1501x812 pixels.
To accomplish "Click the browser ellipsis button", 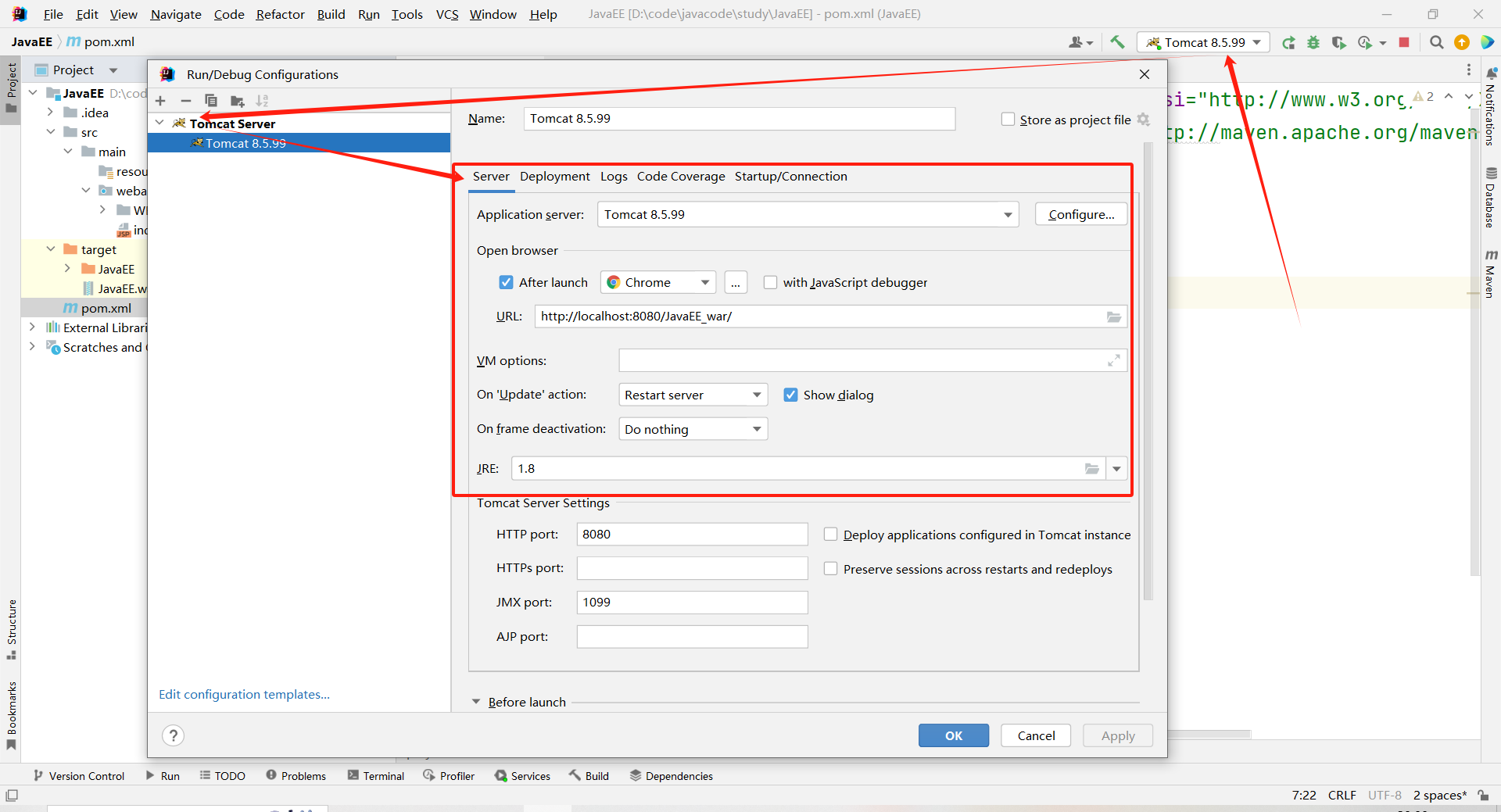I will [736, 283].
